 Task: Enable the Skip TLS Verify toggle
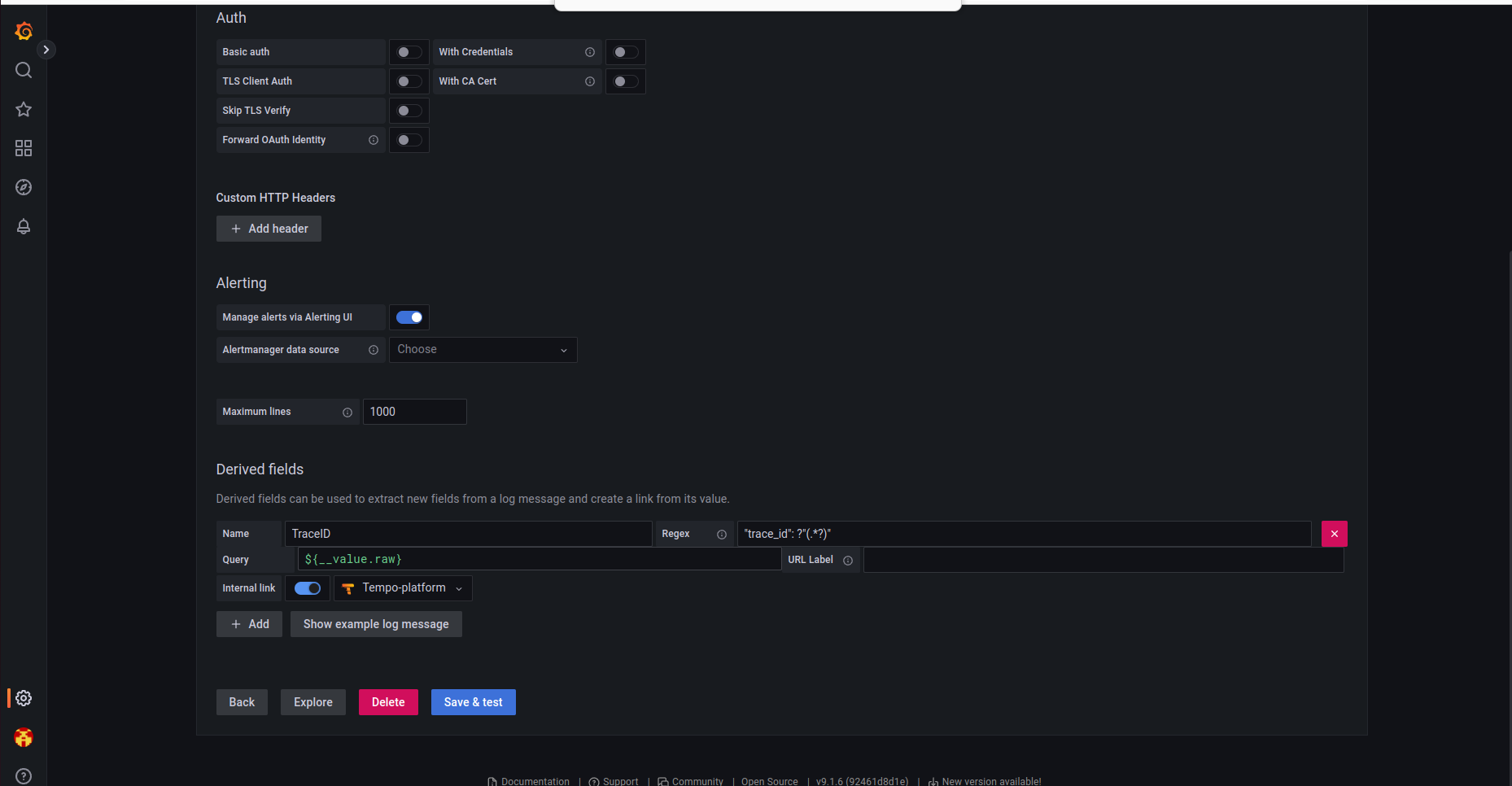pyautogui.click(x=409, y=111)
